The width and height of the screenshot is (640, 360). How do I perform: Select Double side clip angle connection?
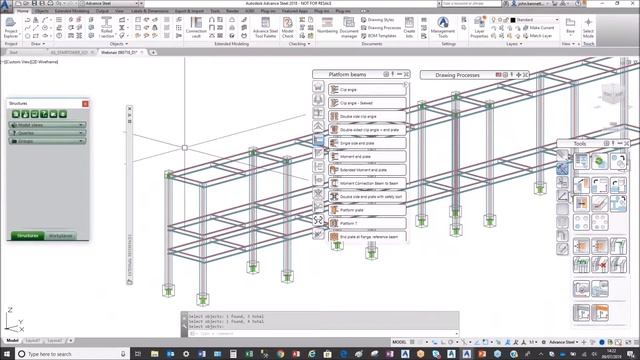click(367, 116)
